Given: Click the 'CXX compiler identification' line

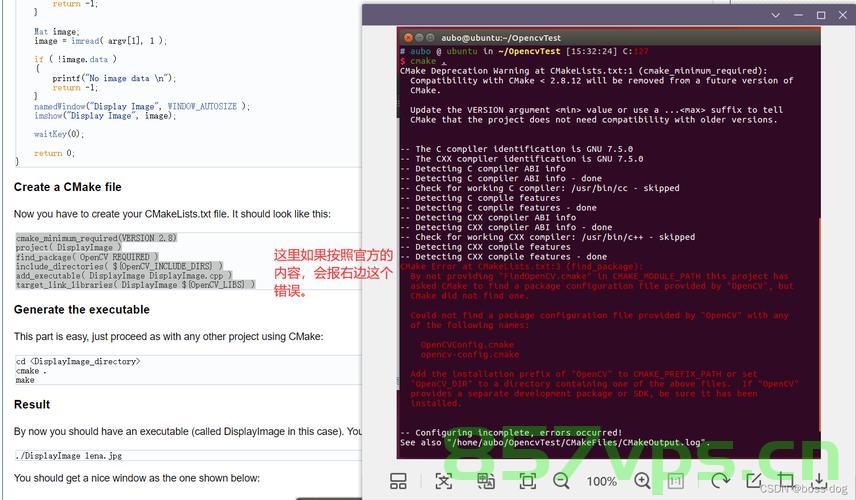Looking at the screenshot, I should [522, 159].
